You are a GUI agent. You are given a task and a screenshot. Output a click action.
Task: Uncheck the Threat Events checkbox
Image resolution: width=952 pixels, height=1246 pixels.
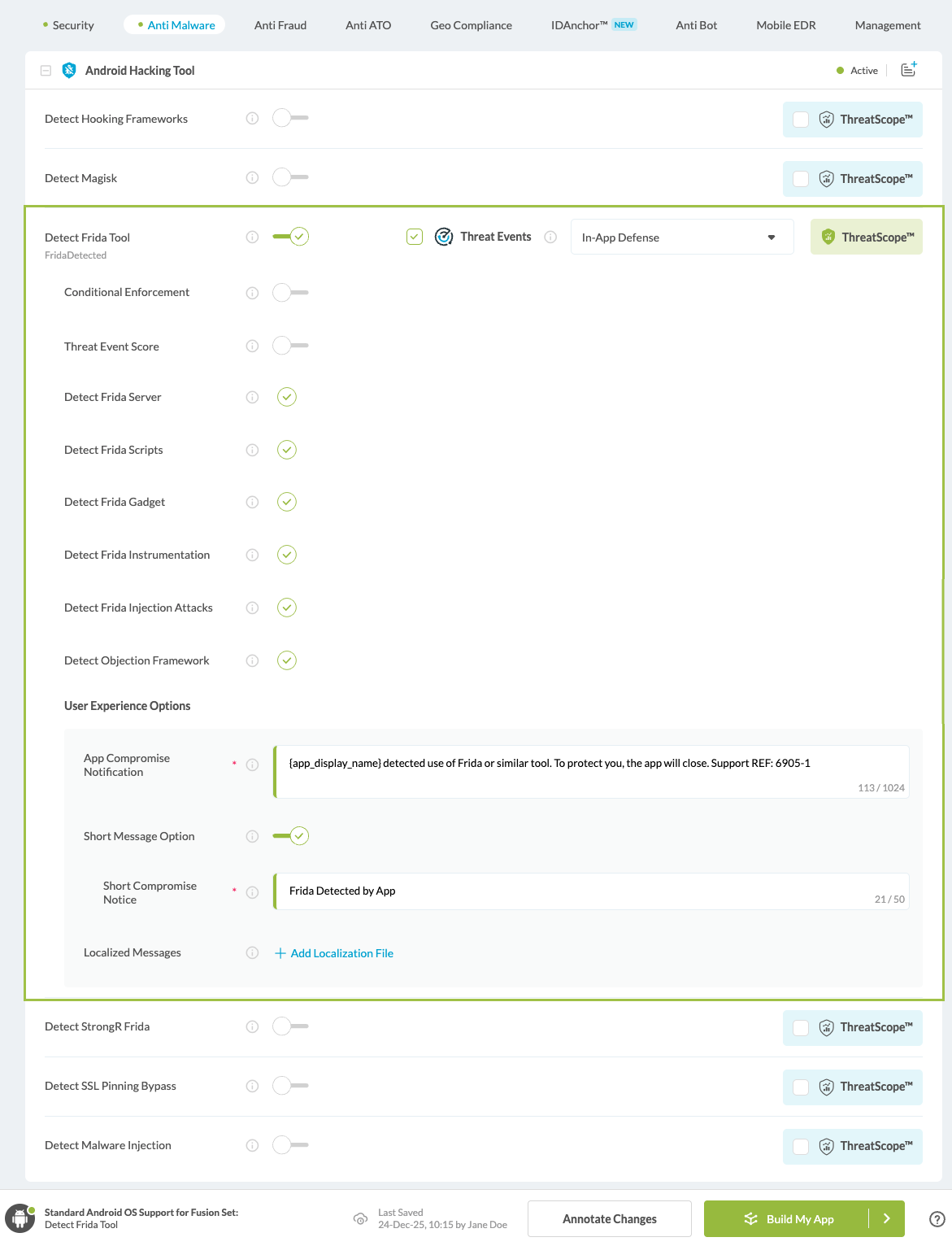pyautogui.click(x=415, y=237)
